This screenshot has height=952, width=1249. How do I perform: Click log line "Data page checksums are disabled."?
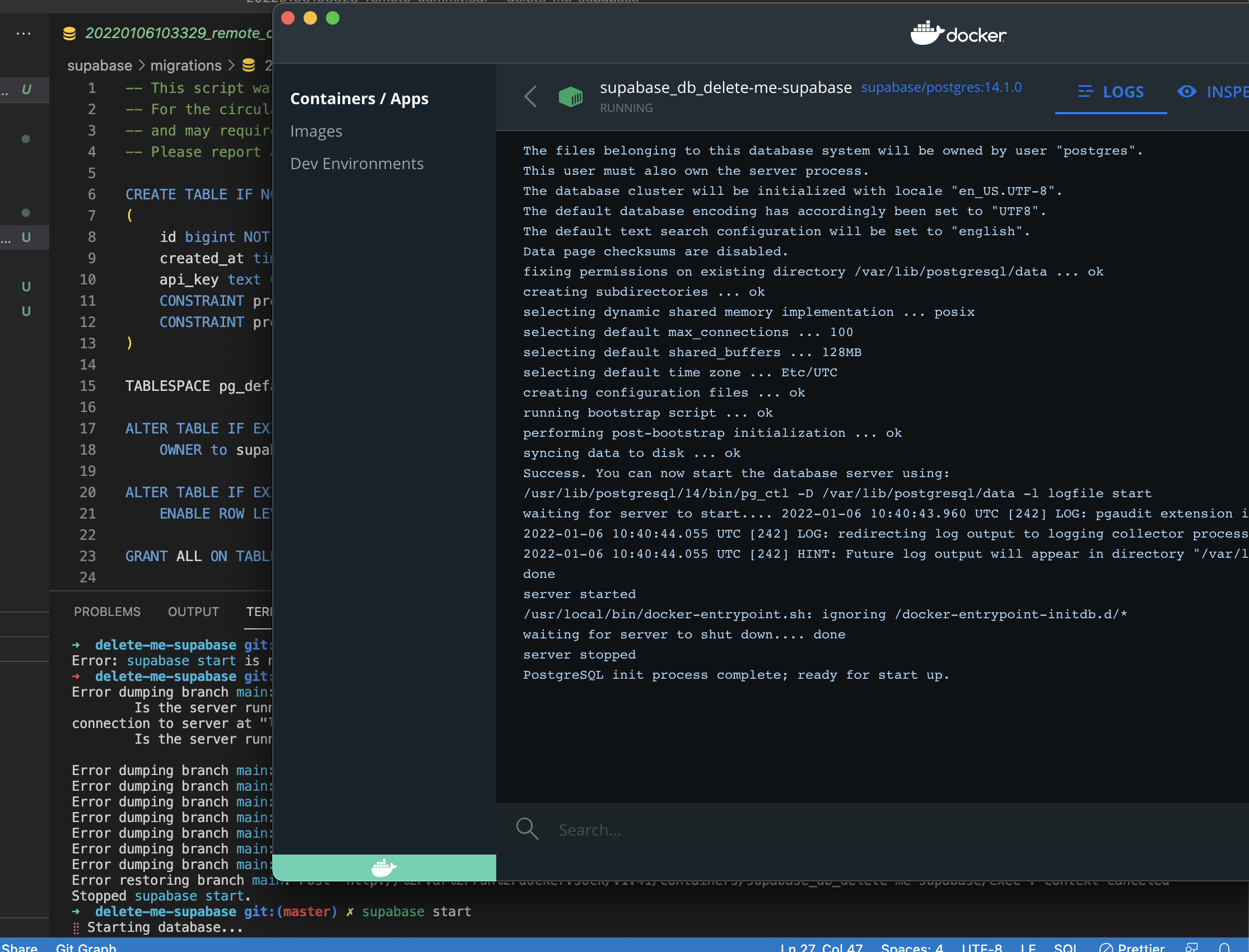pos(655,251)
